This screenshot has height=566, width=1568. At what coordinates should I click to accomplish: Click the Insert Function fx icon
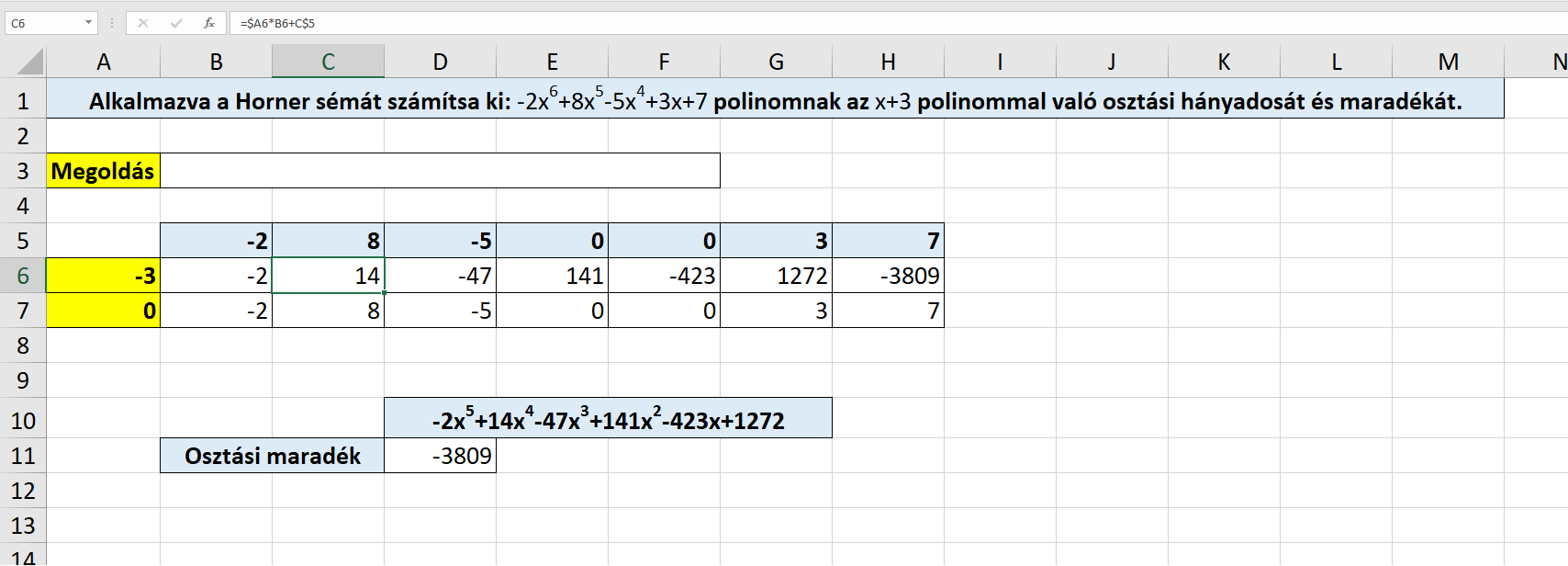coord(209,23)
